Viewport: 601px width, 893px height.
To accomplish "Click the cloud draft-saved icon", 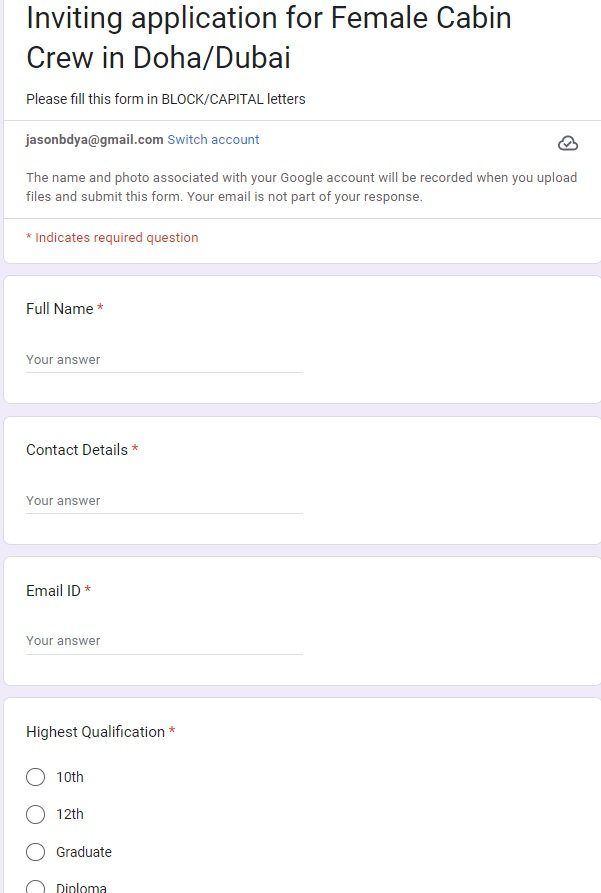I will (x=567, y=143).
